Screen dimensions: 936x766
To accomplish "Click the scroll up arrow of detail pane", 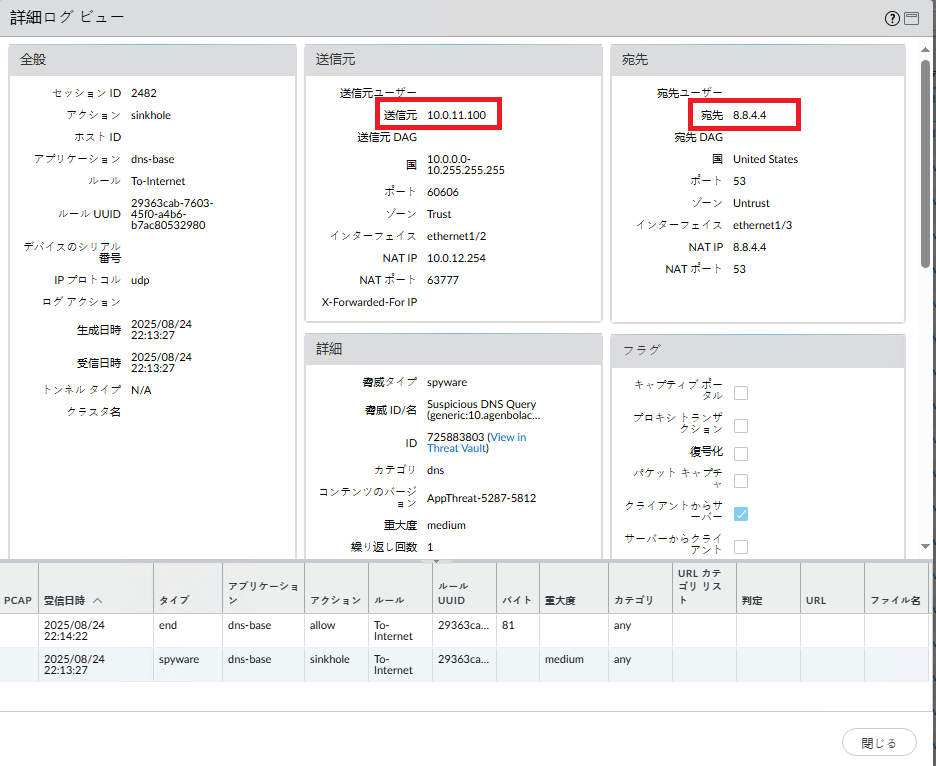I will [926, 48].
